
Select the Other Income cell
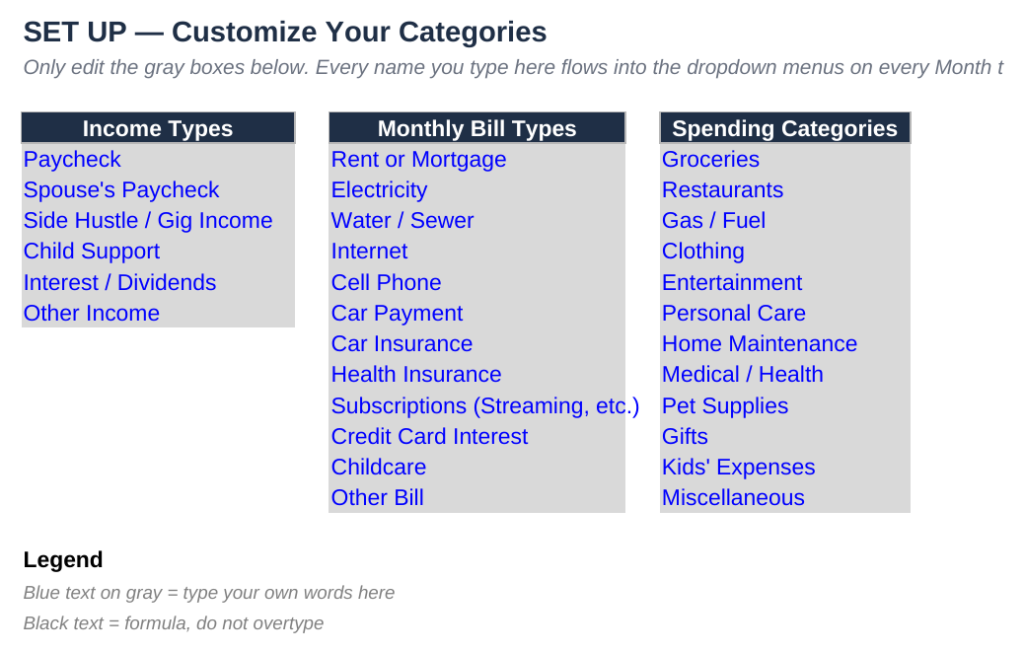click(158, 313)
